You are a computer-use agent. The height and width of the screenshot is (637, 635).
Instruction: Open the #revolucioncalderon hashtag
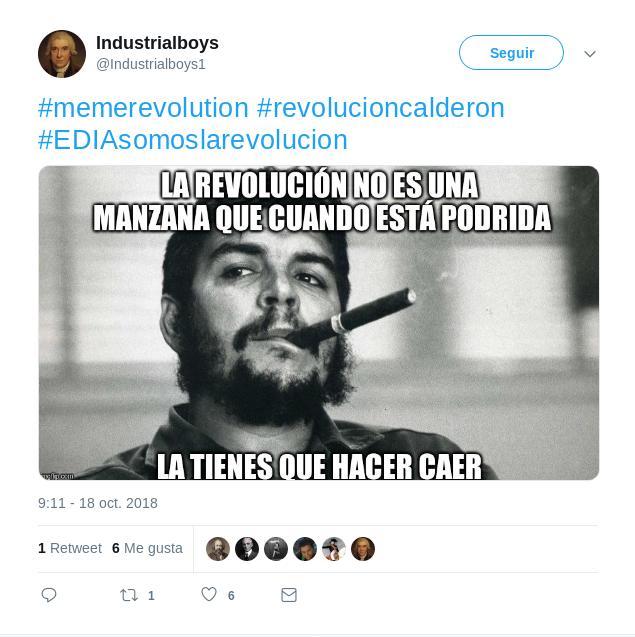tap(381, 108)
